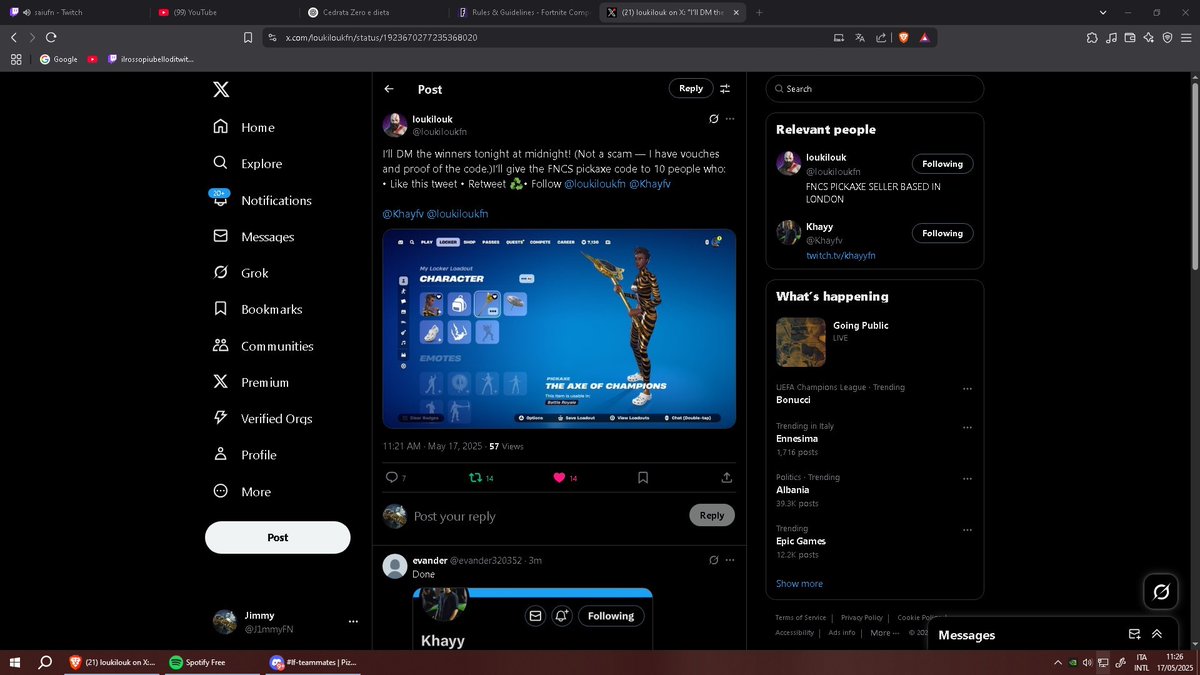Open the More item in left sidebar

242,492
